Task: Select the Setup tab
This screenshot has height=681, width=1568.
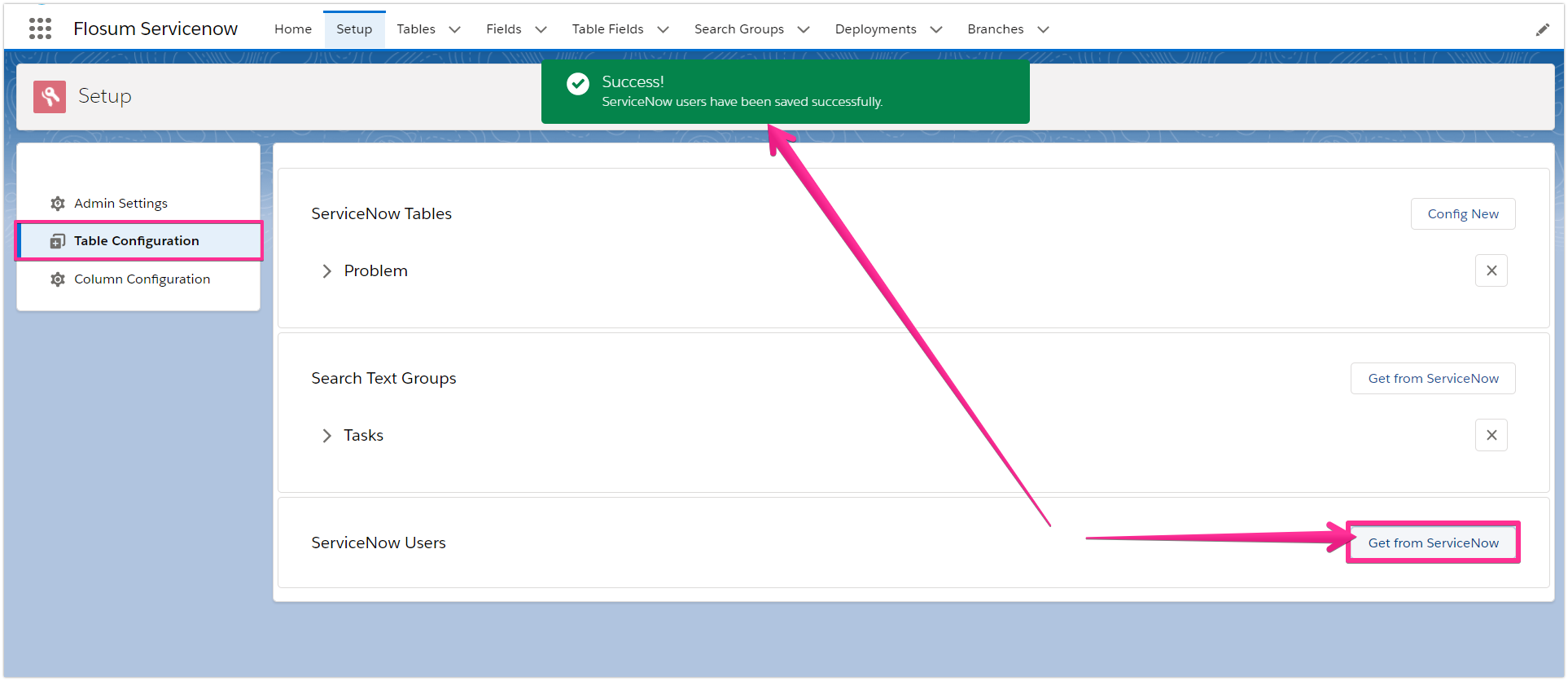Action: (354, 29)
